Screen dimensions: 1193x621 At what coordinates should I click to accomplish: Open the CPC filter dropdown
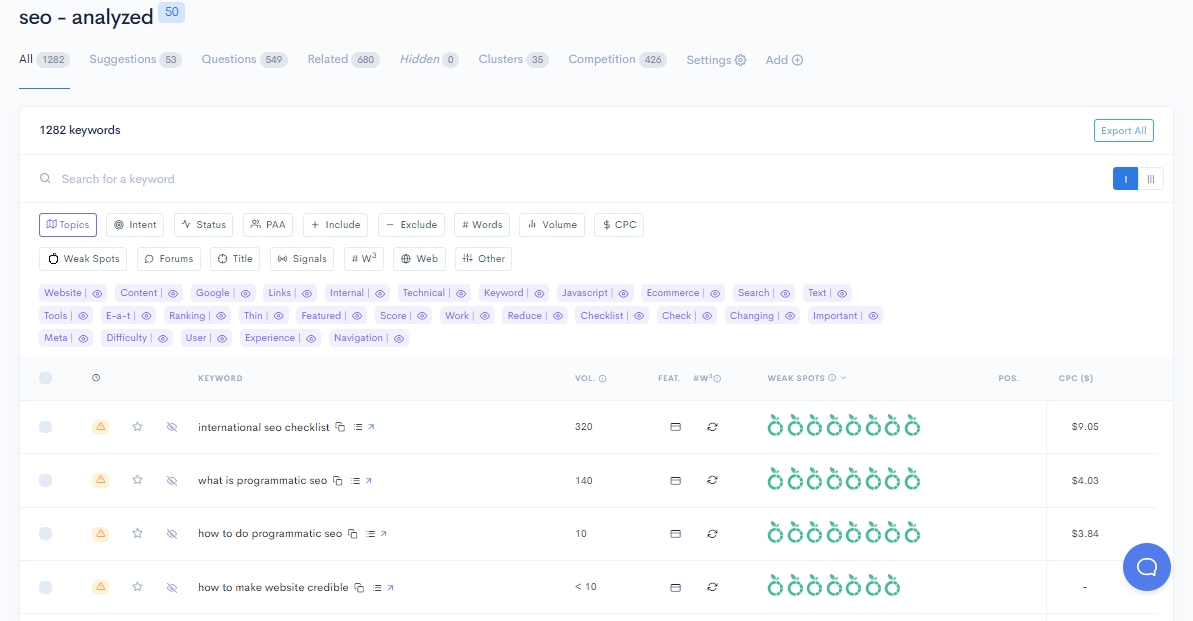619,225
